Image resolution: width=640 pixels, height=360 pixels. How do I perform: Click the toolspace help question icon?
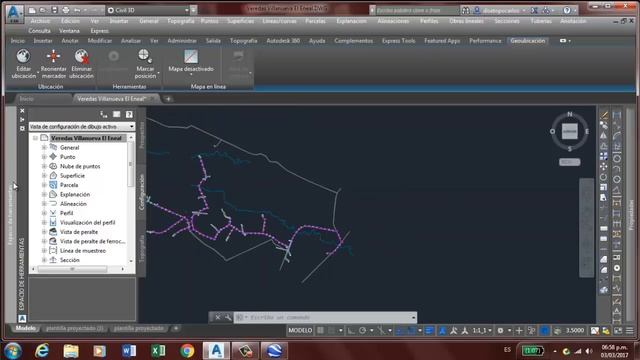click(x=129, y=115)
